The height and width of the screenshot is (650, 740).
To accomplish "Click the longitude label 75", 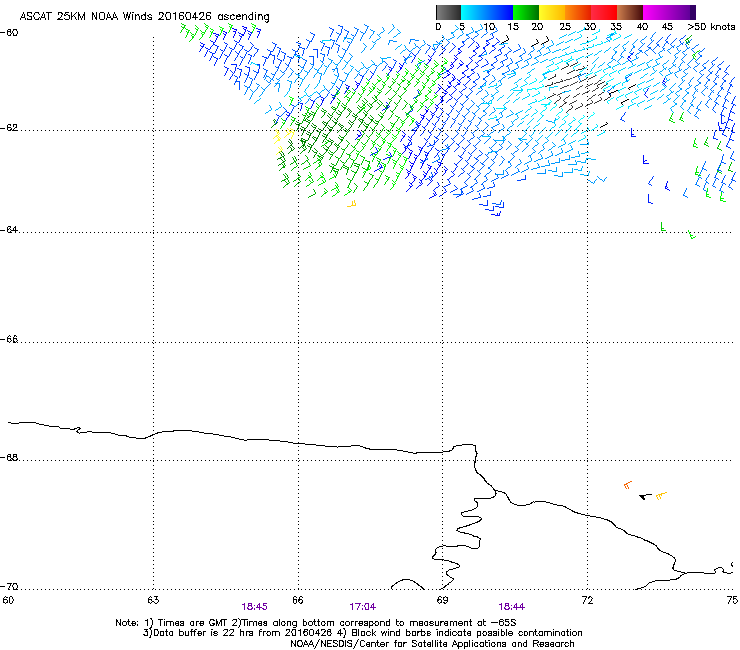I will pos(732,600).
